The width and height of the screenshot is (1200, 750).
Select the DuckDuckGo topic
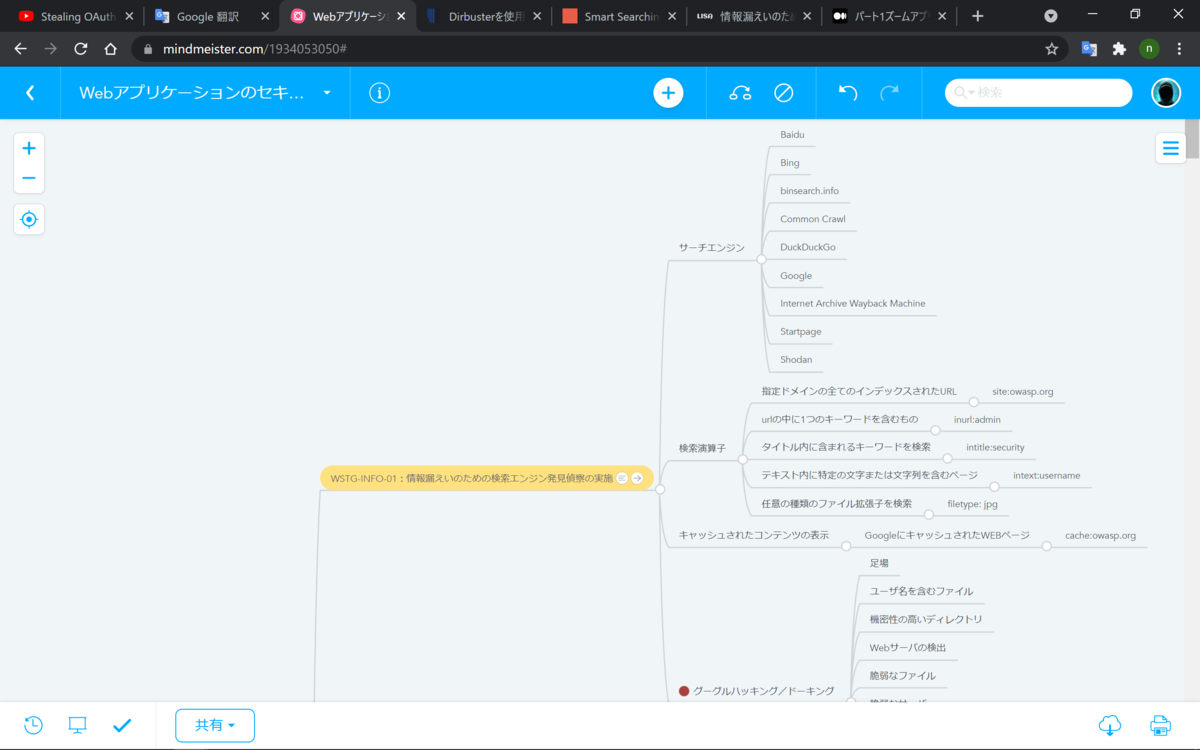click(807, 247)
